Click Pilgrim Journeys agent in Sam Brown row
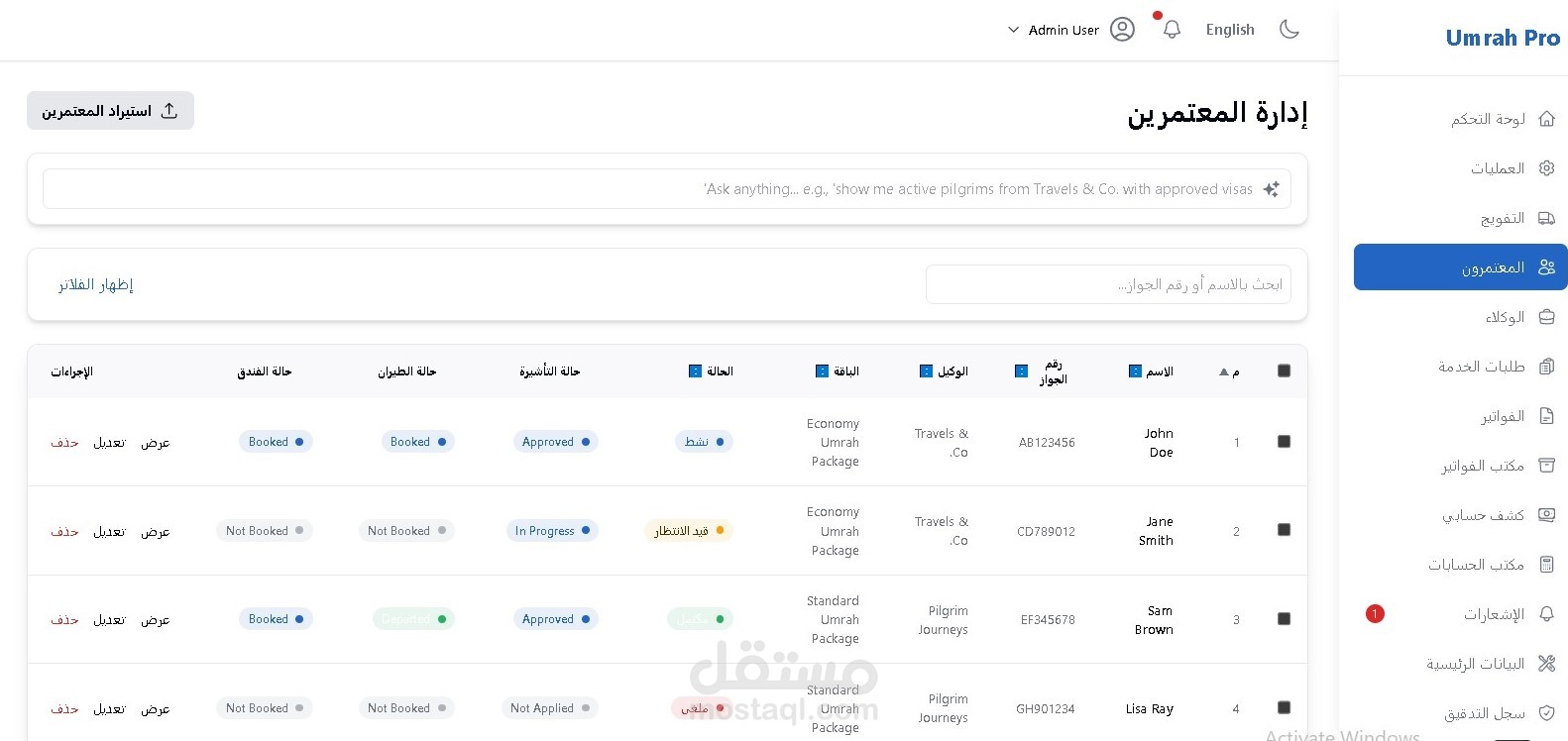Viewport: 1568px width, 741px height. (943, 620)
